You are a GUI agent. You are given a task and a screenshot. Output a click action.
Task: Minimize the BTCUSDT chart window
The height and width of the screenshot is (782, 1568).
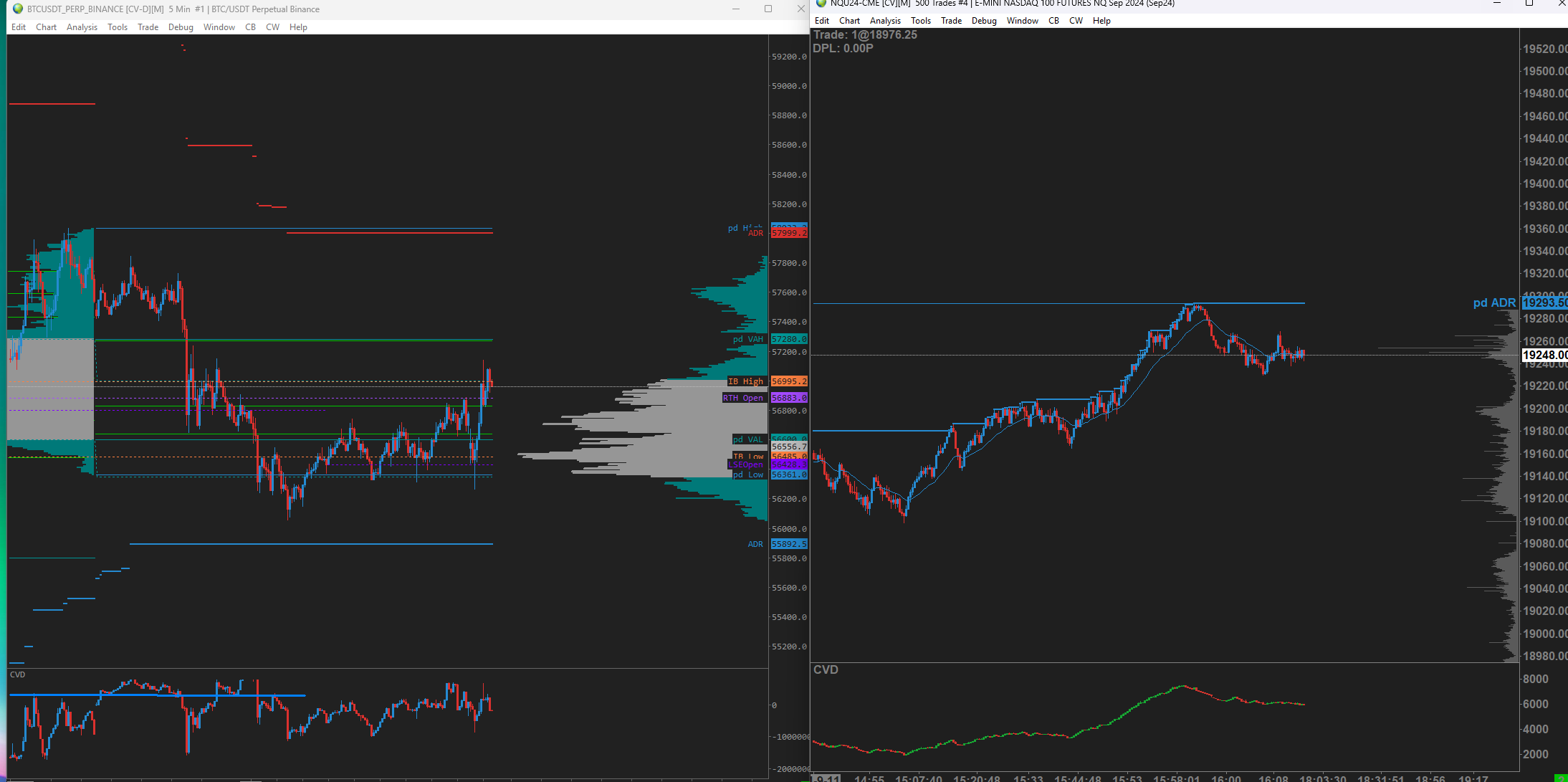(735, 9)
